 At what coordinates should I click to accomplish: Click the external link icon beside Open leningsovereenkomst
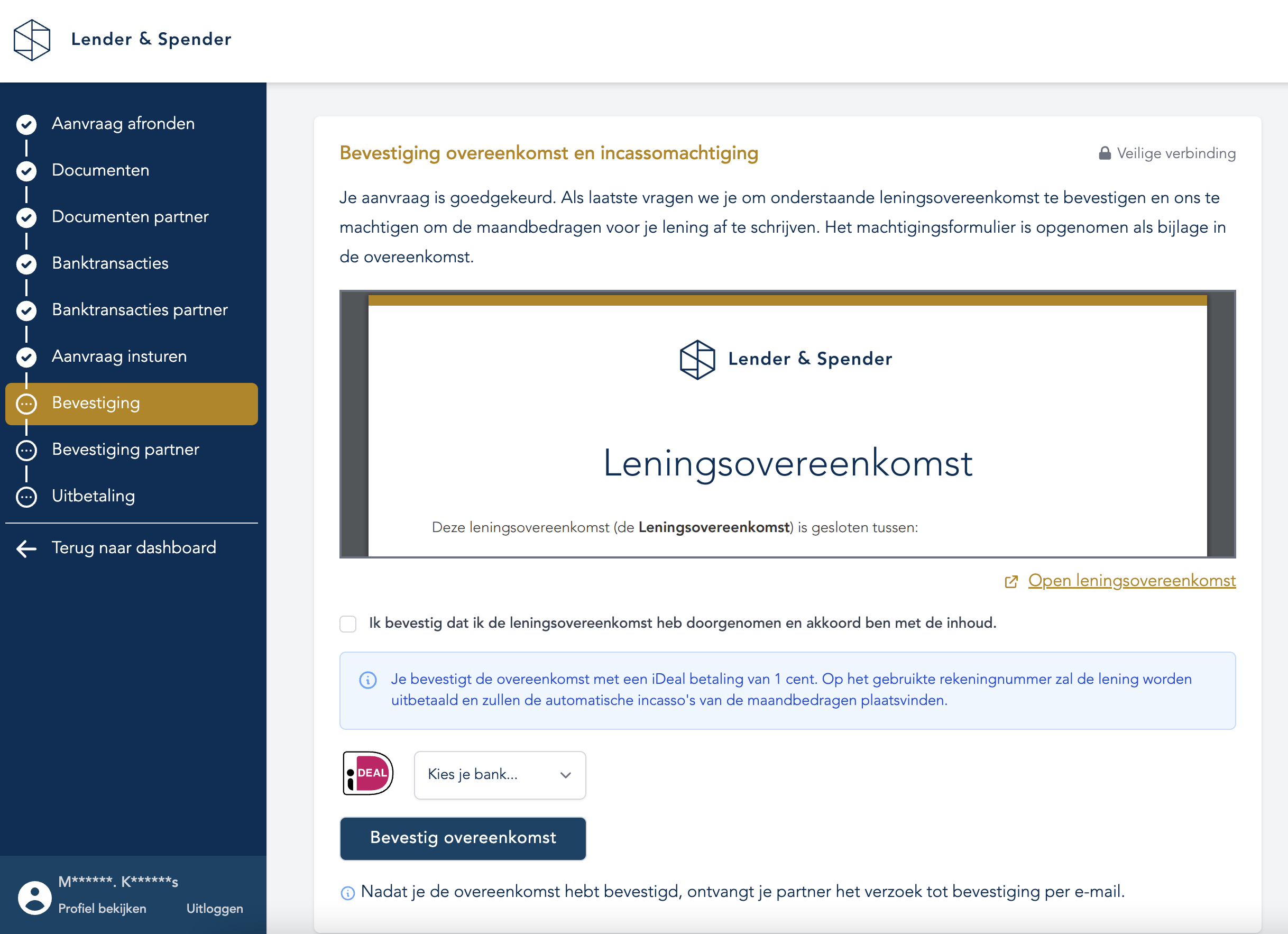[1011, 581]
